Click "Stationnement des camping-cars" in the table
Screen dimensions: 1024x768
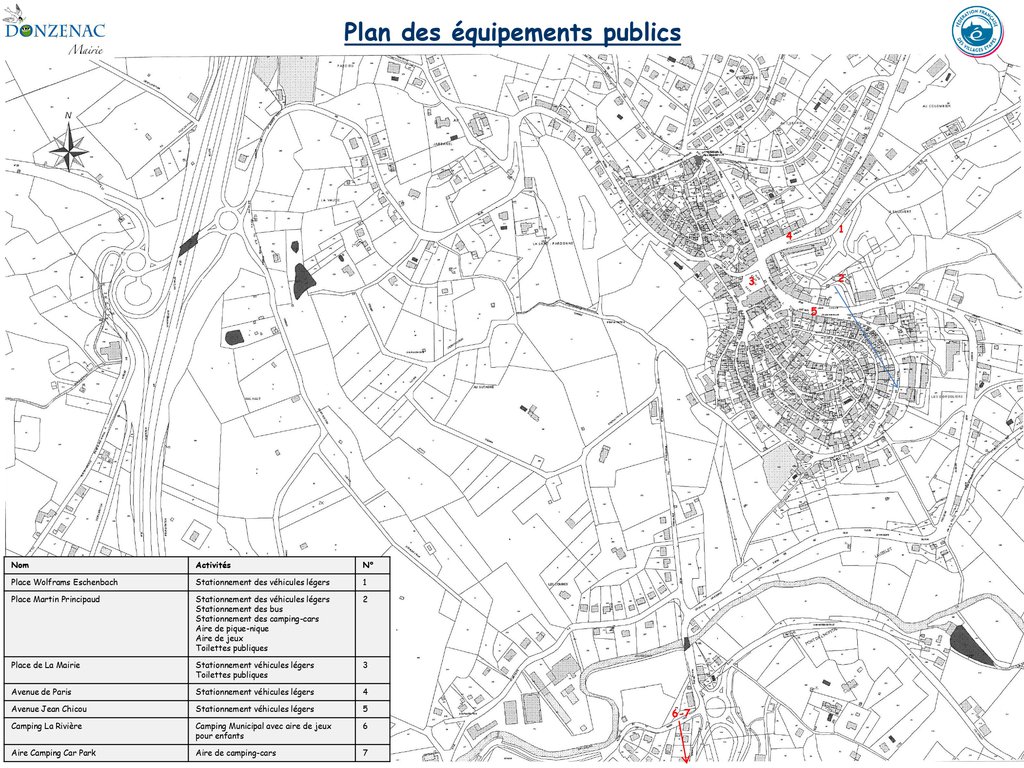257,618
